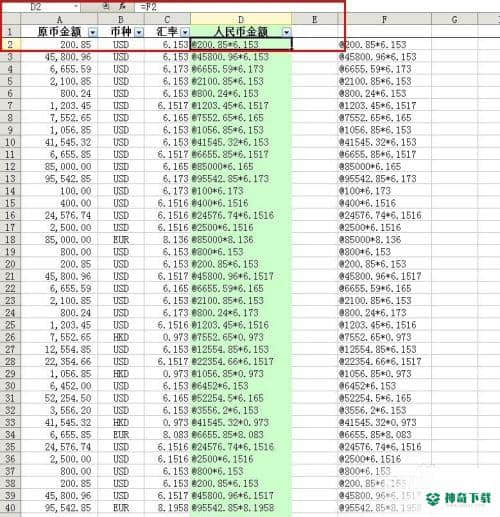The image size is (500, 517).
Task: Open the 币种 filter dropdown
Action: [x=139, y=32]
